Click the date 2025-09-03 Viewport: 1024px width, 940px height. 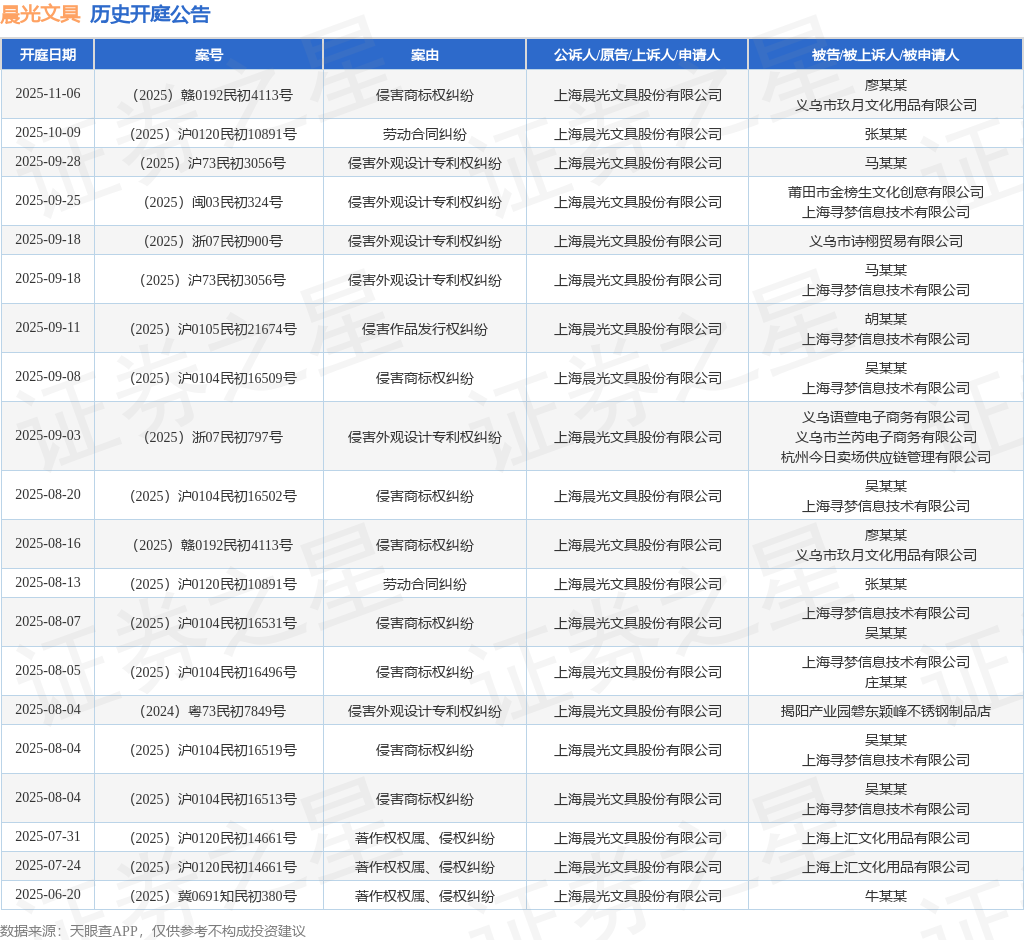[x=48, y=435]
